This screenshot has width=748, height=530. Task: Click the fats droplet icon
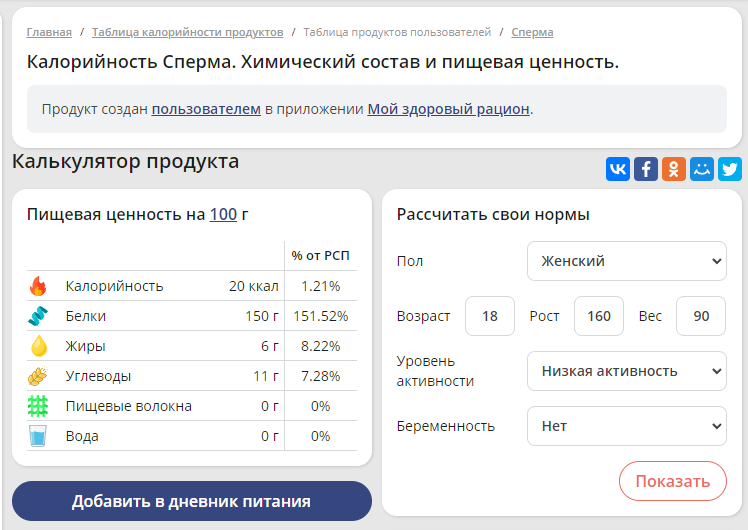38,346
